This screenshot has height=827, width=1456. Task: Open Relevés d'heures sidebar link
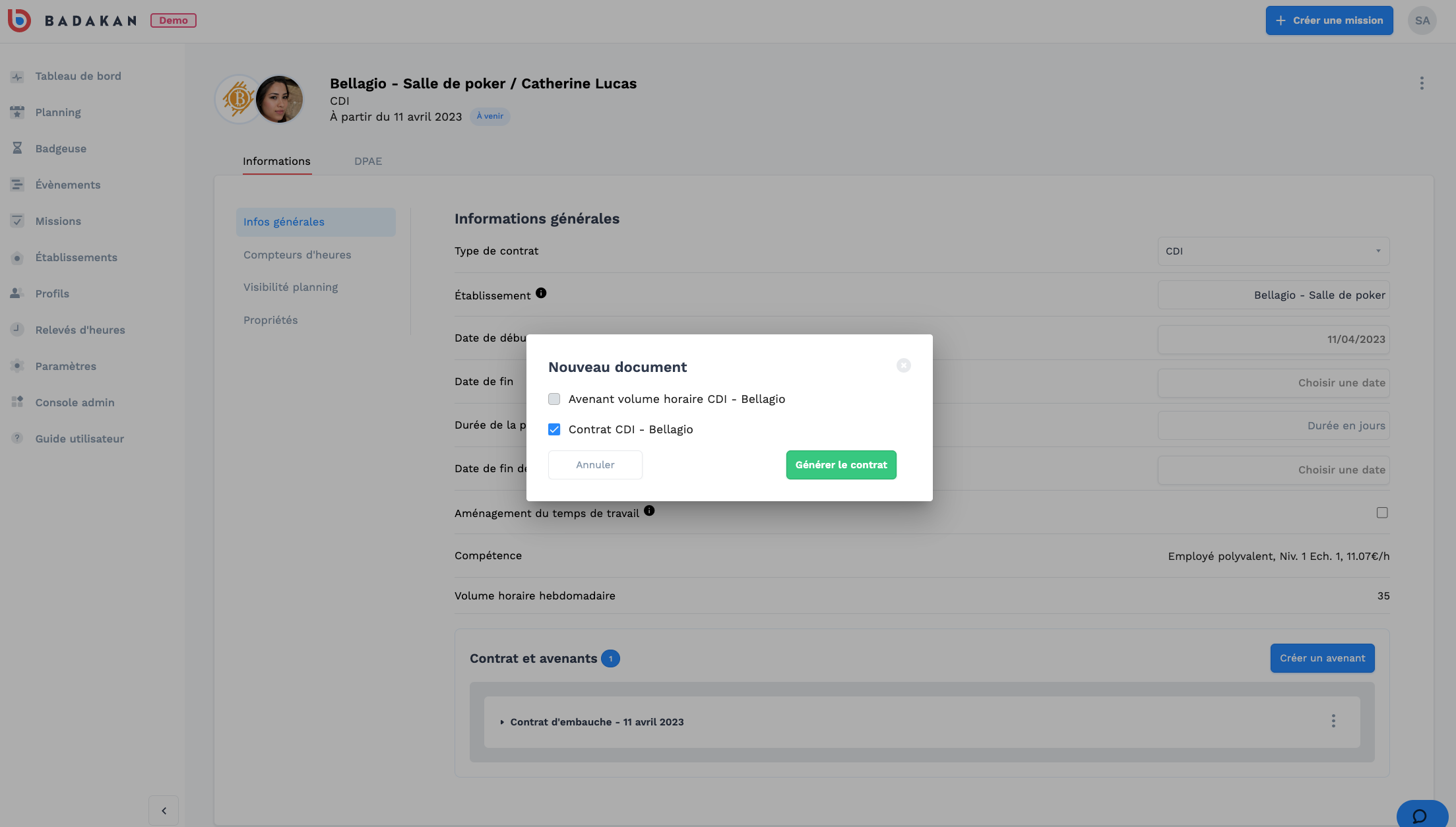pos(80,330)
